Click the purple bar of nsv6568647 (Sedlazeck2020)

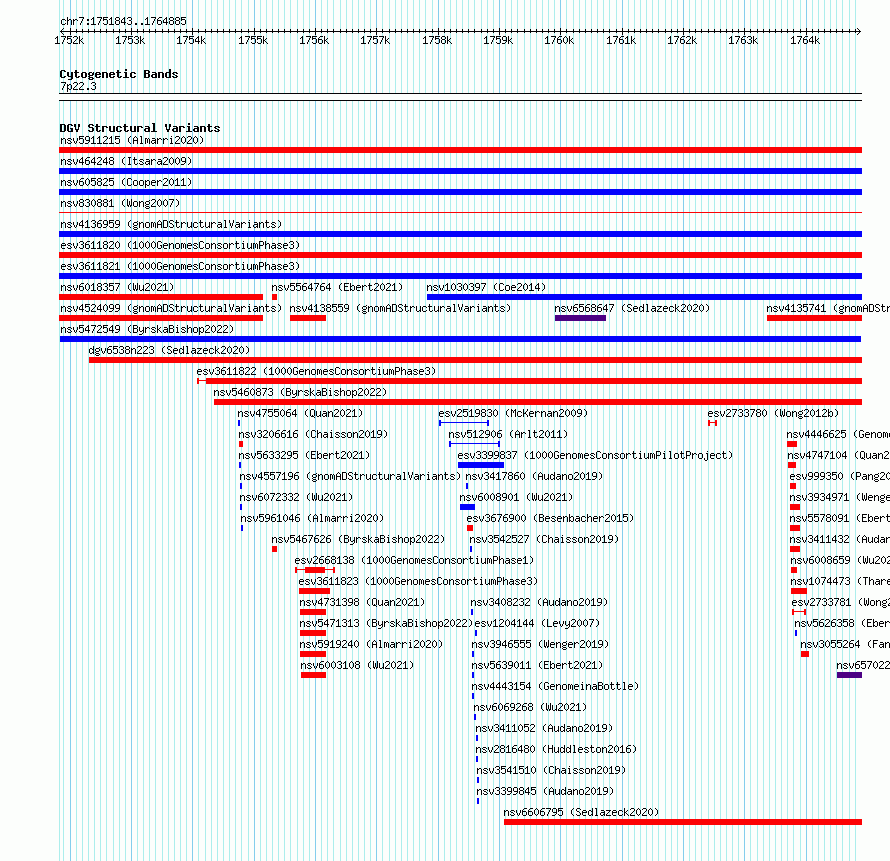[x=580, y=318]
